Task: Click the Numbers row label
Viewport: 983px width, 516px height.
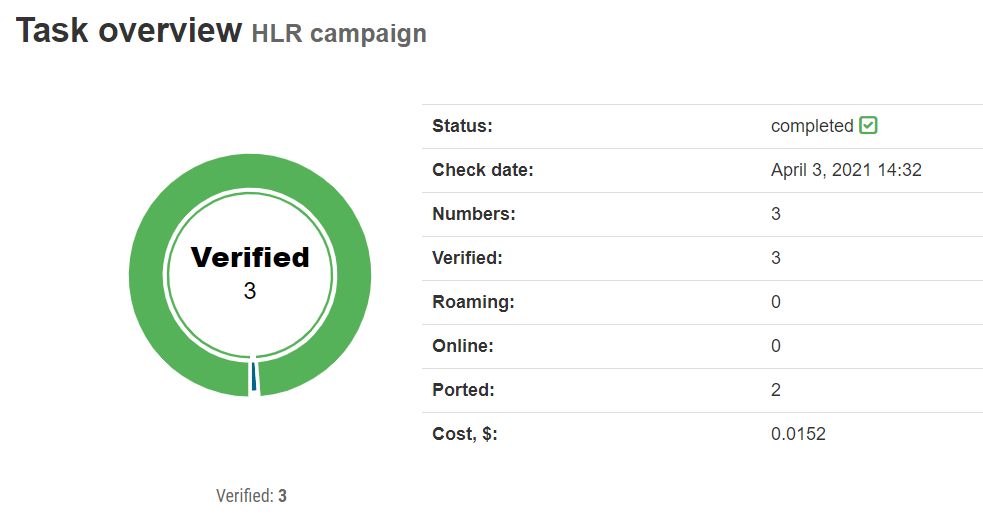Action: (x=474, y=214)
